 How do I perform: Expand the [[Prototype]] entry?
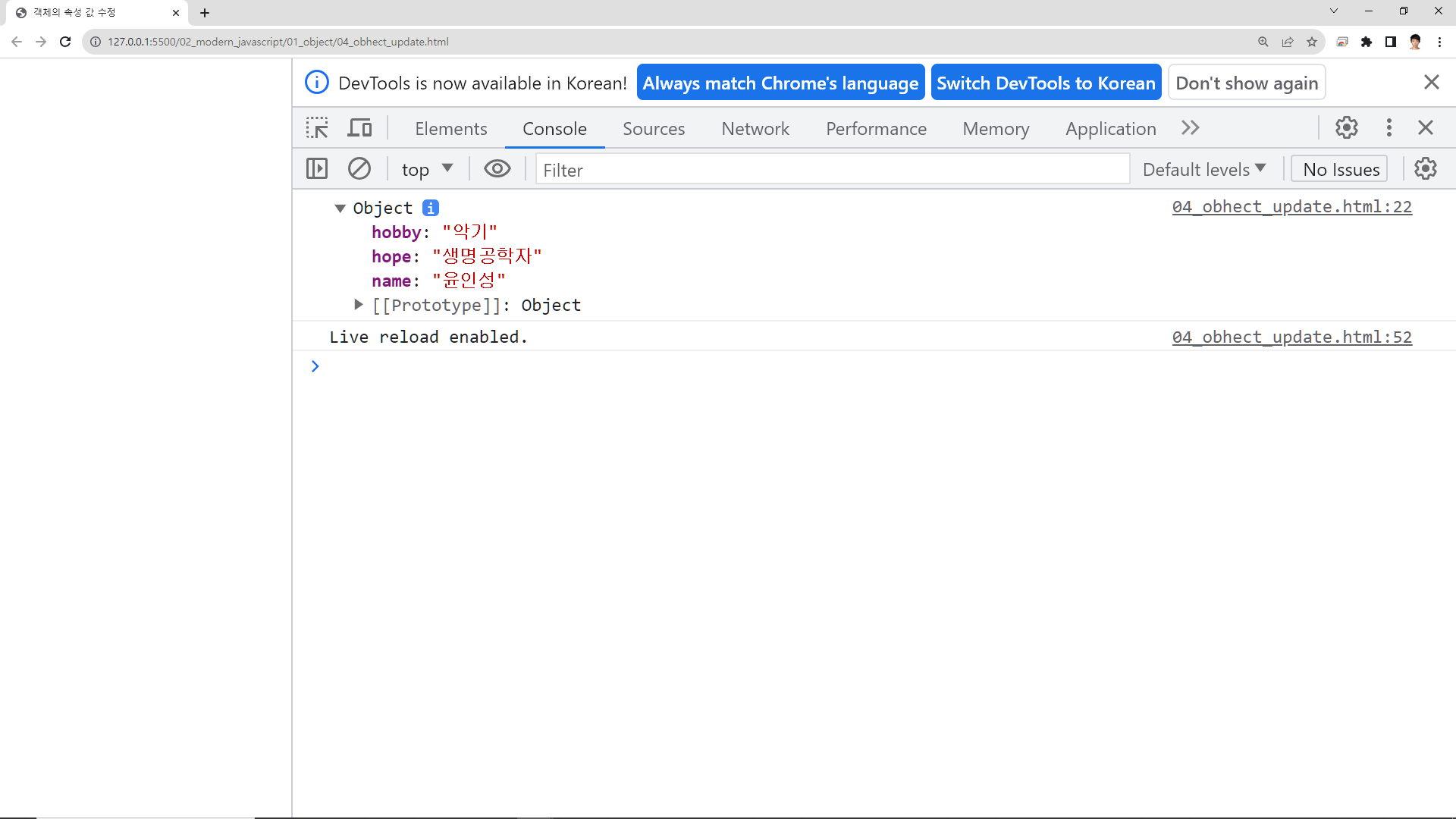coord(359,305)
